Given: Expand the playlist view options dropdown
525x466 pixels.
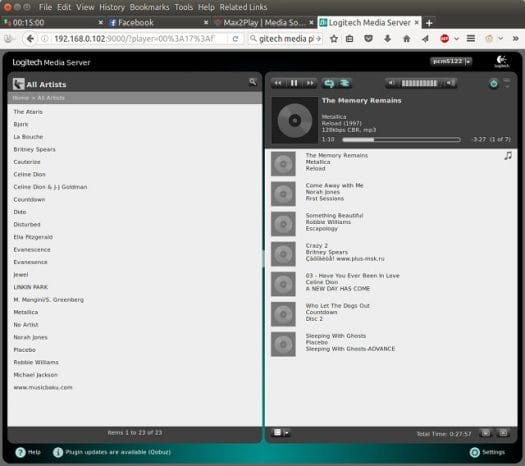Looking at the screenshot, I should pos(281,433).
